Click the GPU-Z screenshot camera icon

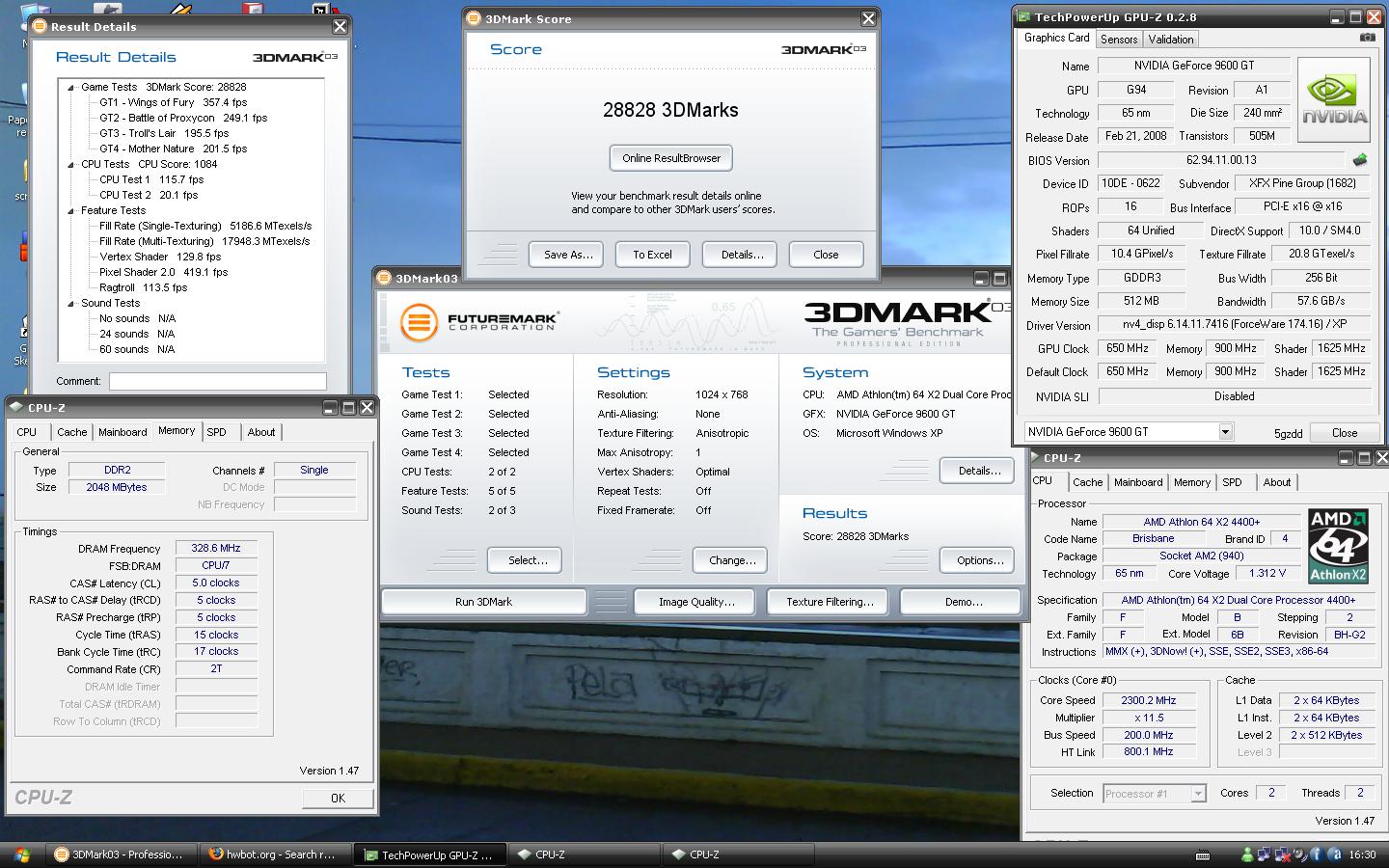click(x=1367, y=38)
